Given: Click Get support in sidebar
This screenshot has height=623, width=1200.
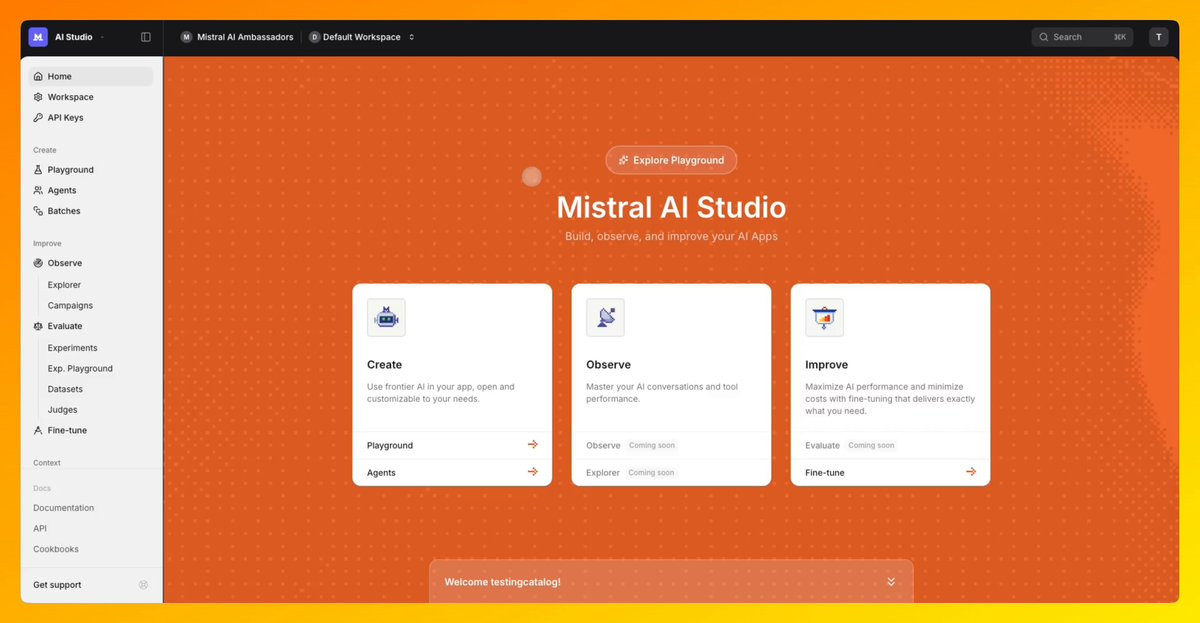Looking at the screenshot, I should 57,585.
